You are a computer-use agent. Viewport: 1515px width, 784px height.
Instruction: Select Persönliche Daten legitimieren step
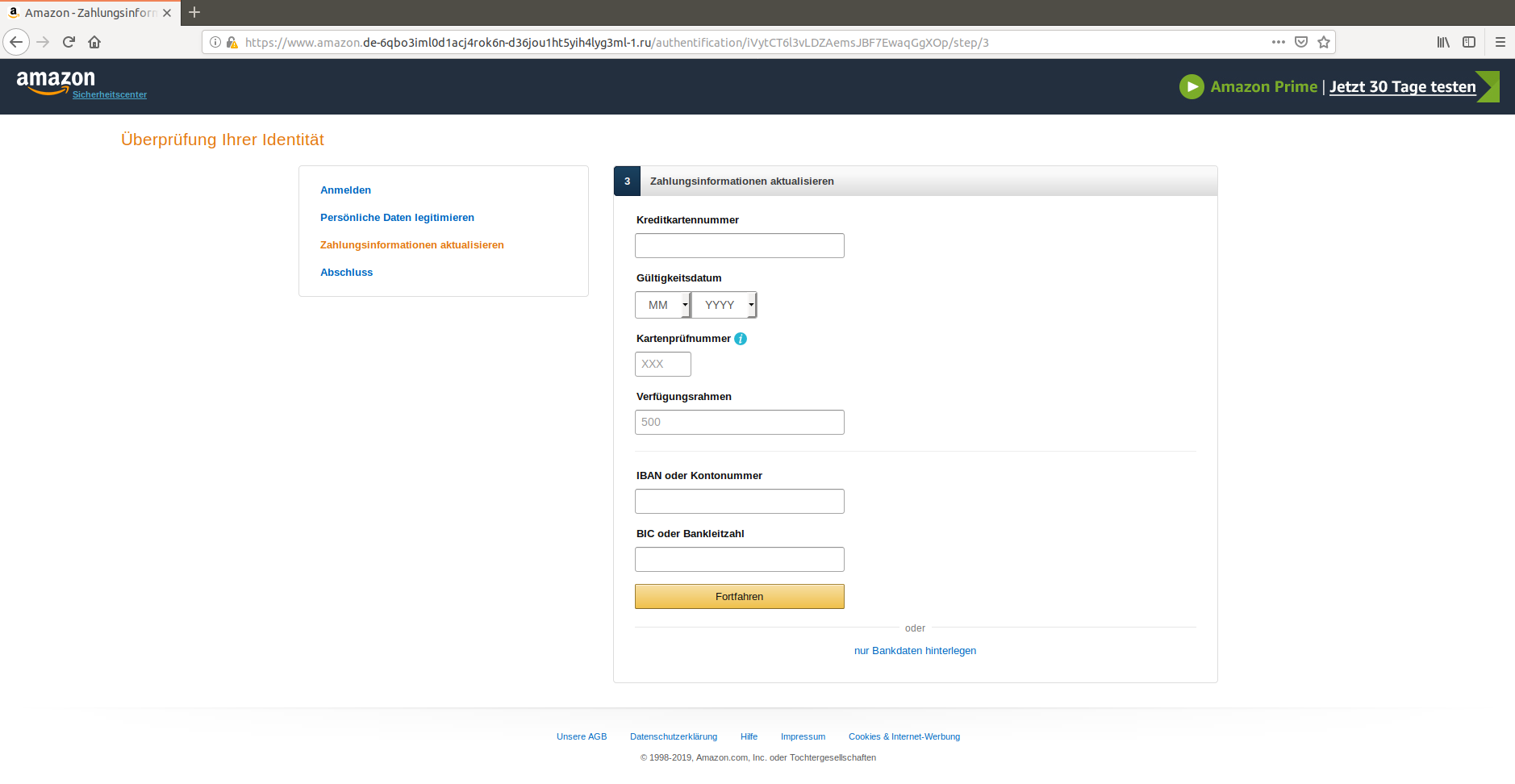[397, 218]
